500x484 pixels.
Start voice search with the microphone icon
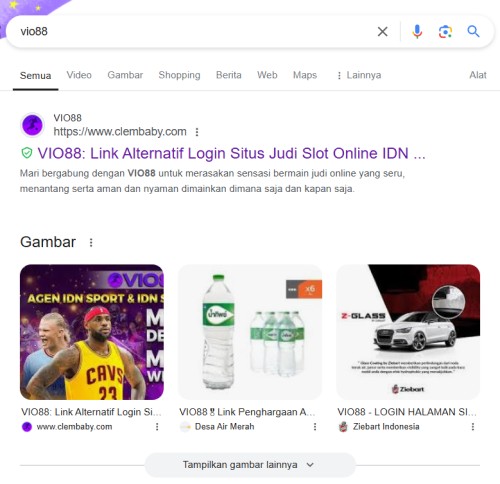417,32
